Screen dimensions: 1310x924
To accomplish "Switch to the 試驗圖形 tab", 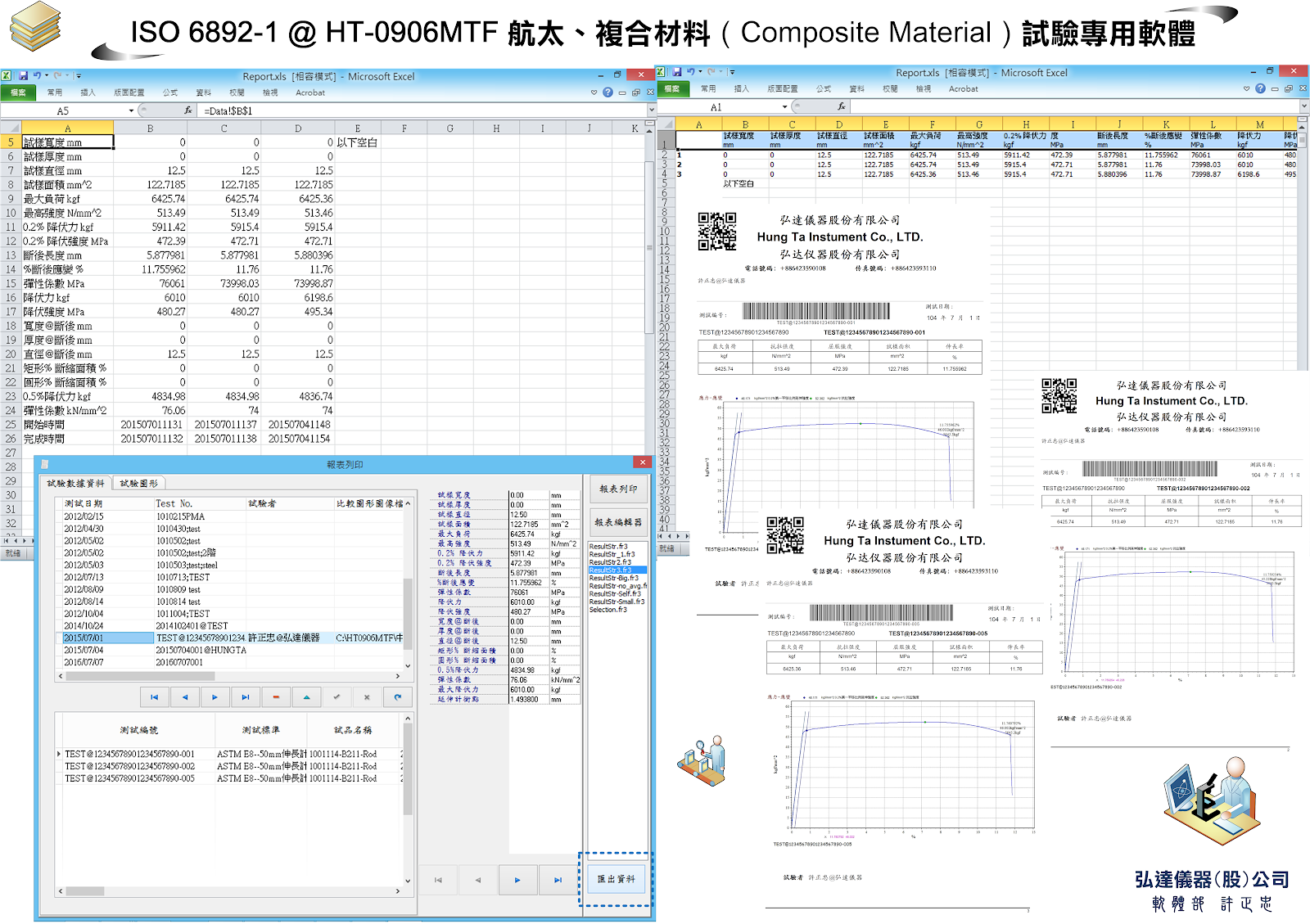I will pos(139,483).
